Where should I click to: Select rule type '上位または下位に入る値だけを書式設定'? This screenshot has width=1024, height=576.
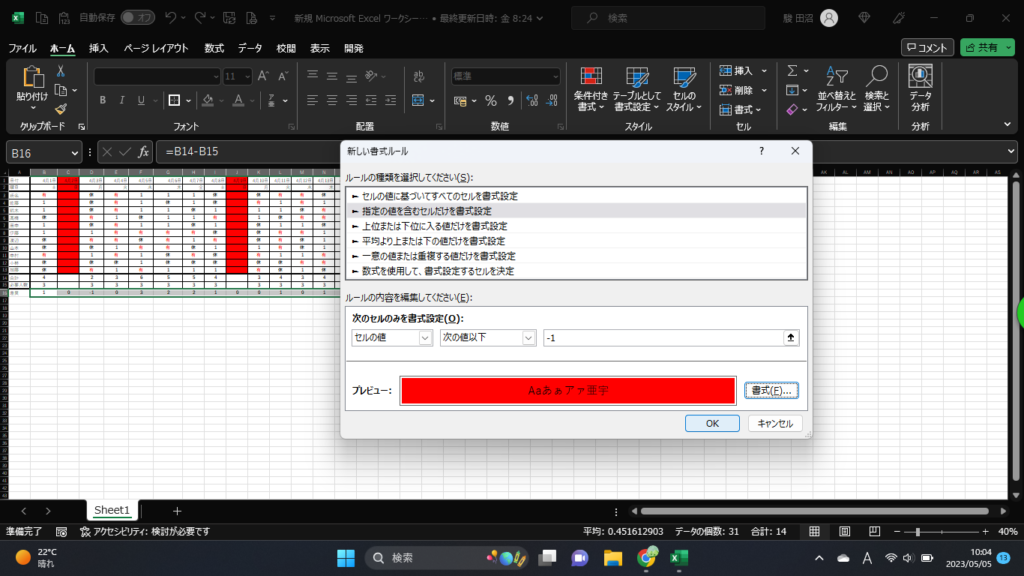(x=576, y=226)
